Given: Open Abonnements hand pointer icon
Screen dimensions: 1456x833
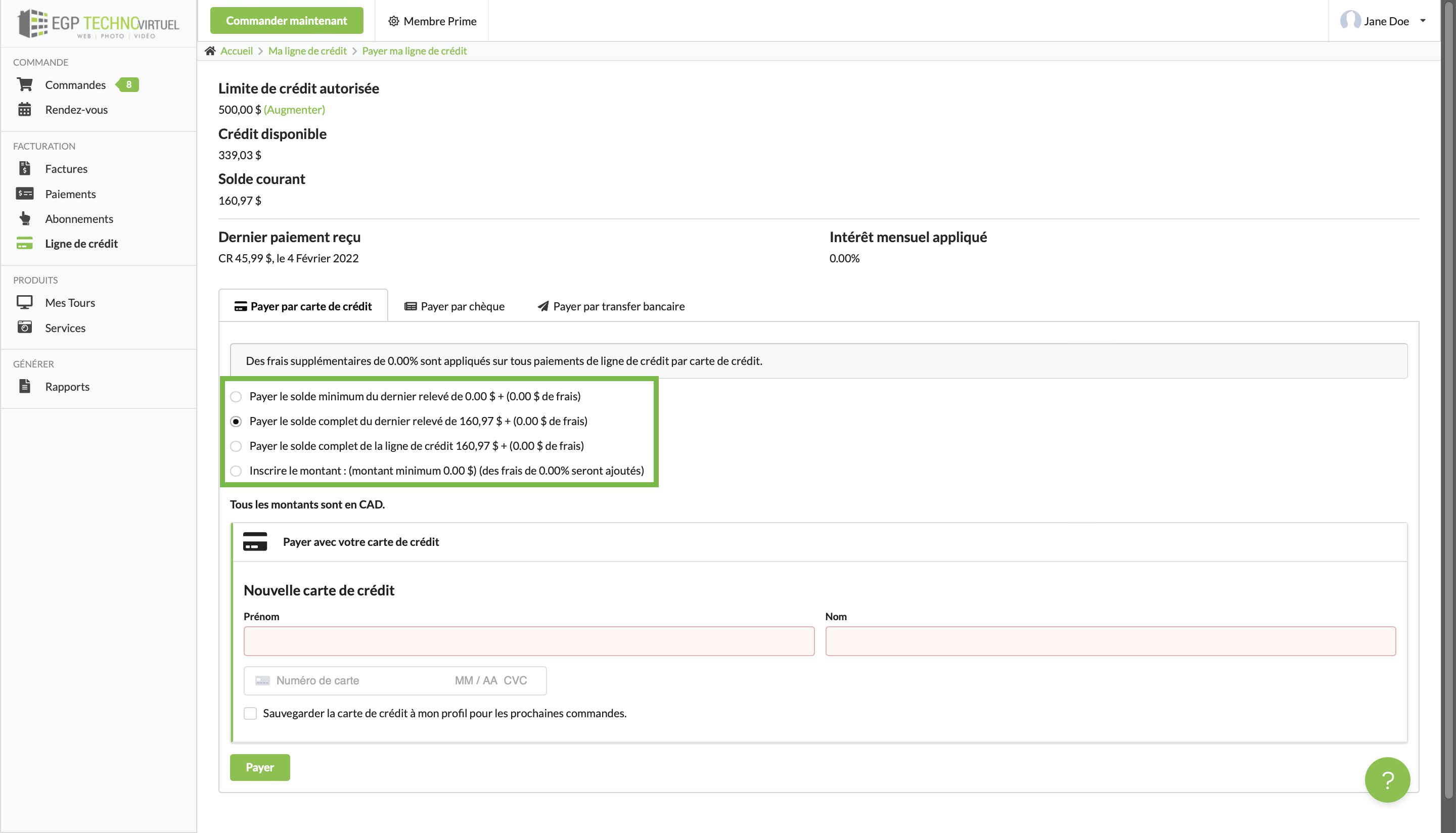Looking at the screenshot, I should coord(25,218).
